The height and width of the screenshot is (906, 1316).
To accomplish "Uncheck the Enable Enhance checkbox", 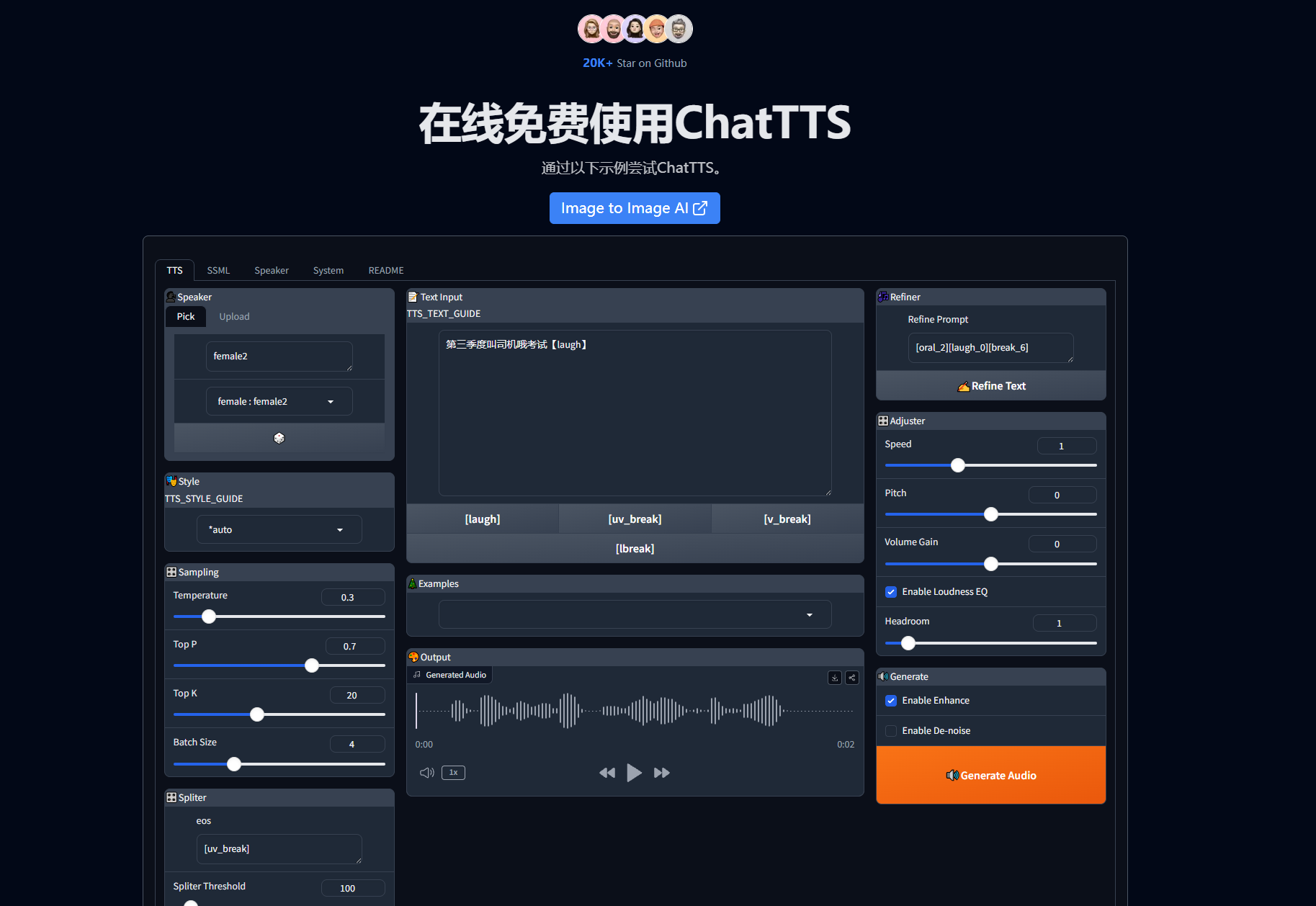I will click(x=891, y=701).
